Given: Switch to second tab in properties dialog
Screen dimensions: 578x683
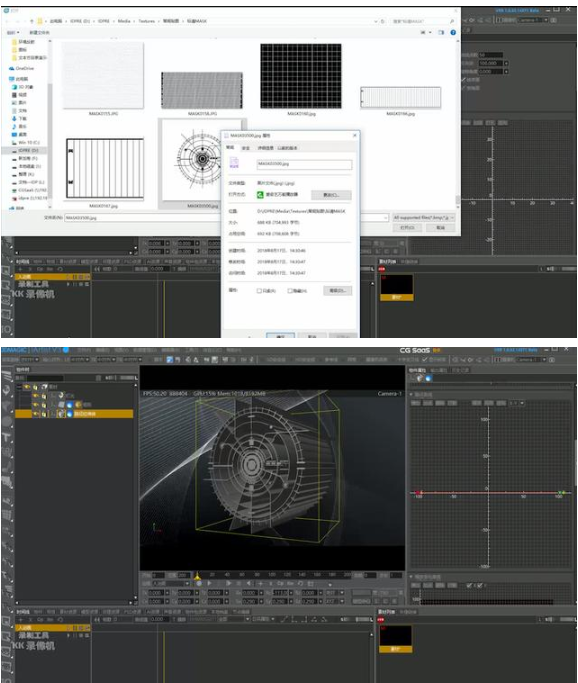Looking at the screenshot, I should (x=246, y=148).
